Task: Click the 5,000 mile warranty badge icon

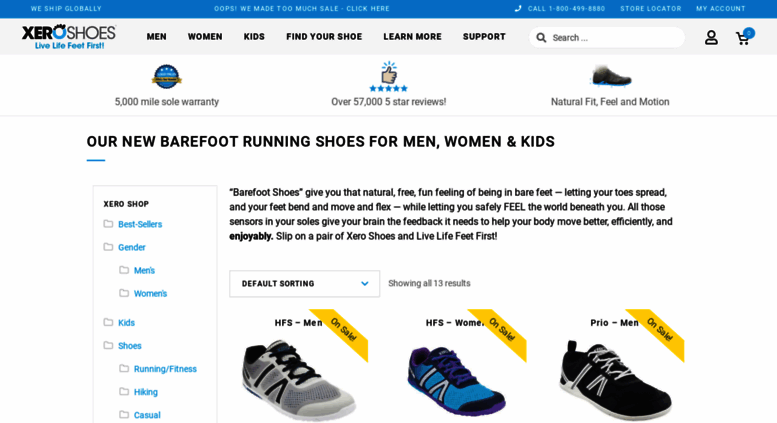Action: (x=166, y=77)
